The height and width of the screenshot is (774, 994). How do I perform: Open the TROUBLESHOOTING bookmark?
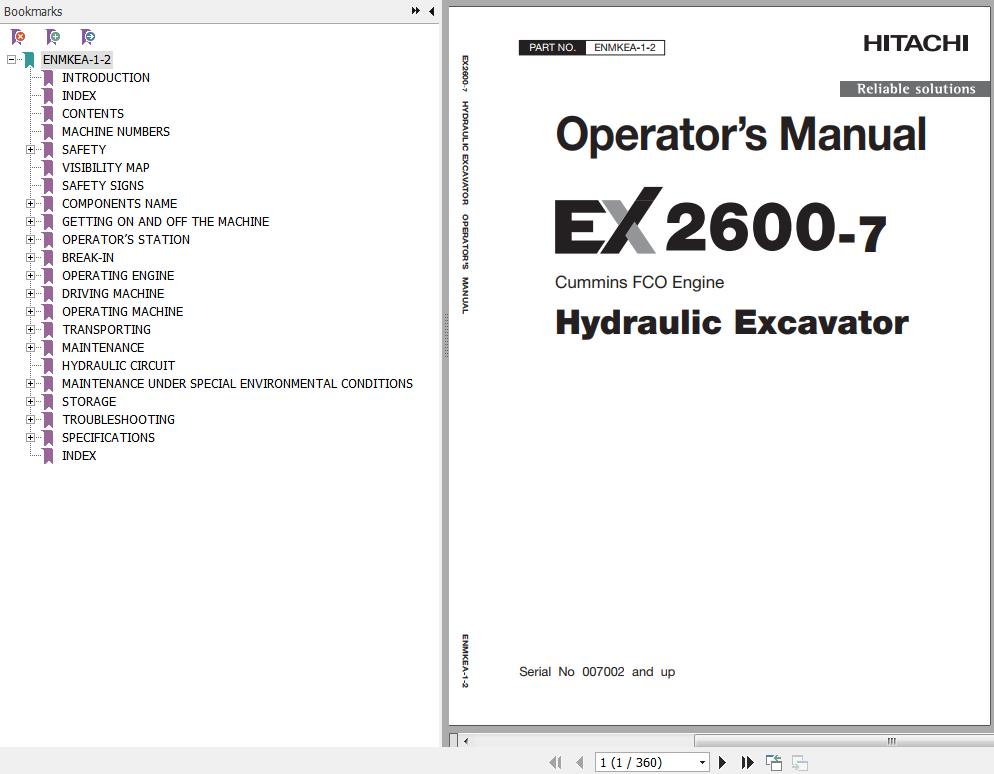coord(119,420)
